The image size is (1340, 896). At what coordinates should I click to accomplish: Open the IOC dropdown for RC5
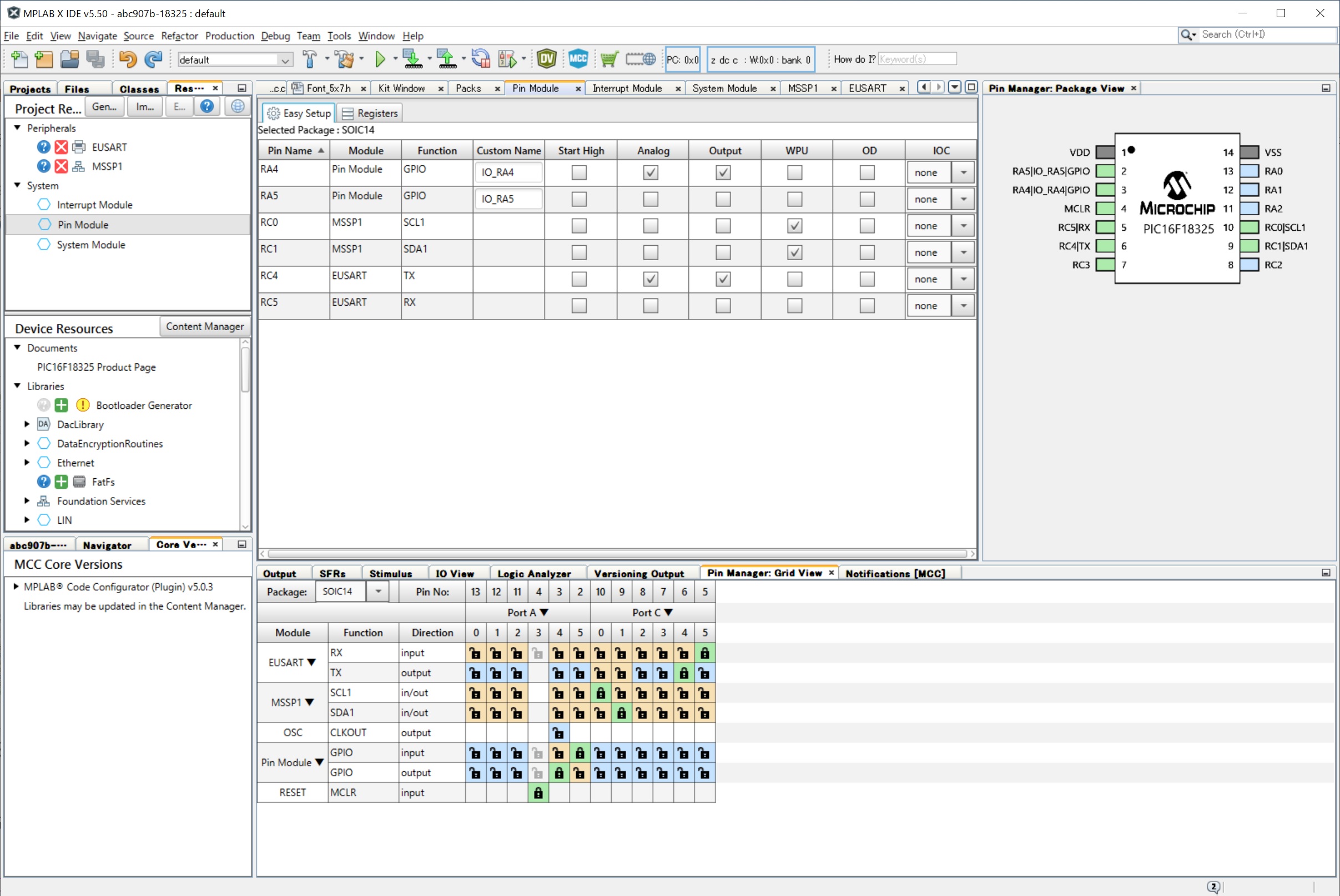(x=963, y=306)
